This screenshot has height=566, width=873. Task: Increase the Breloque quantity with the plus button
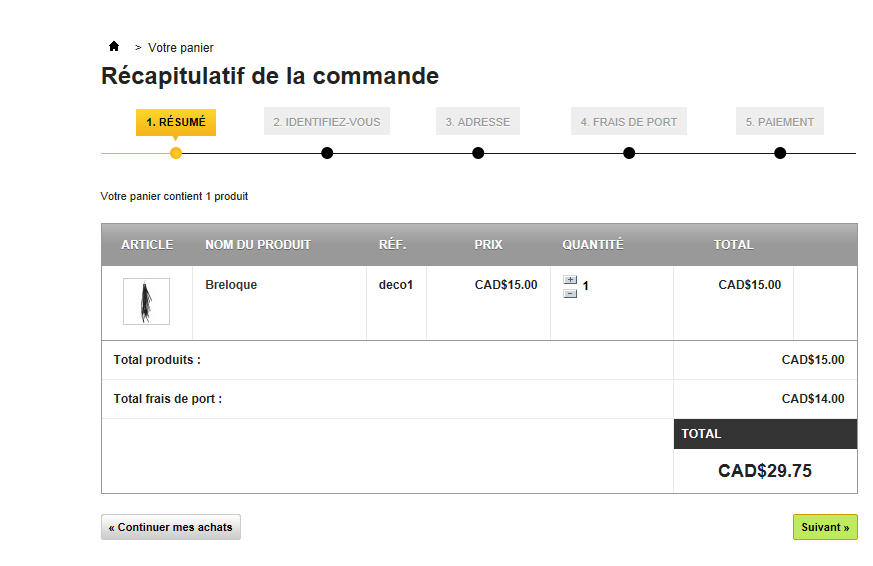570,280
